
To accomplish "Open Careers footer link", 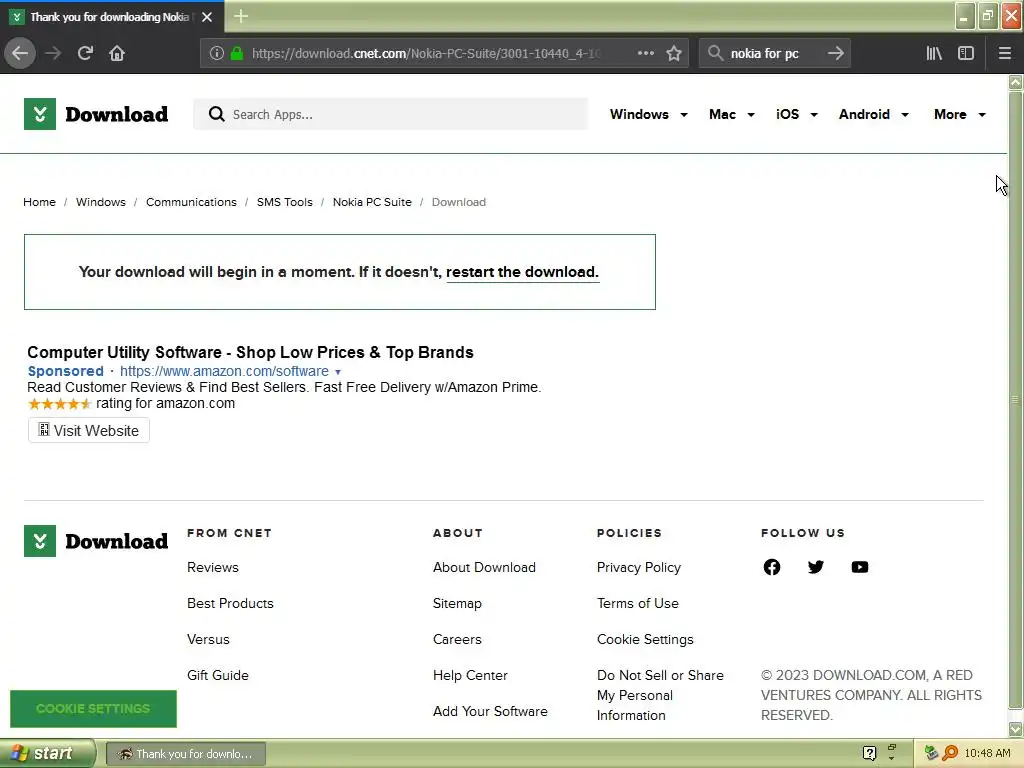I will 457,639.
